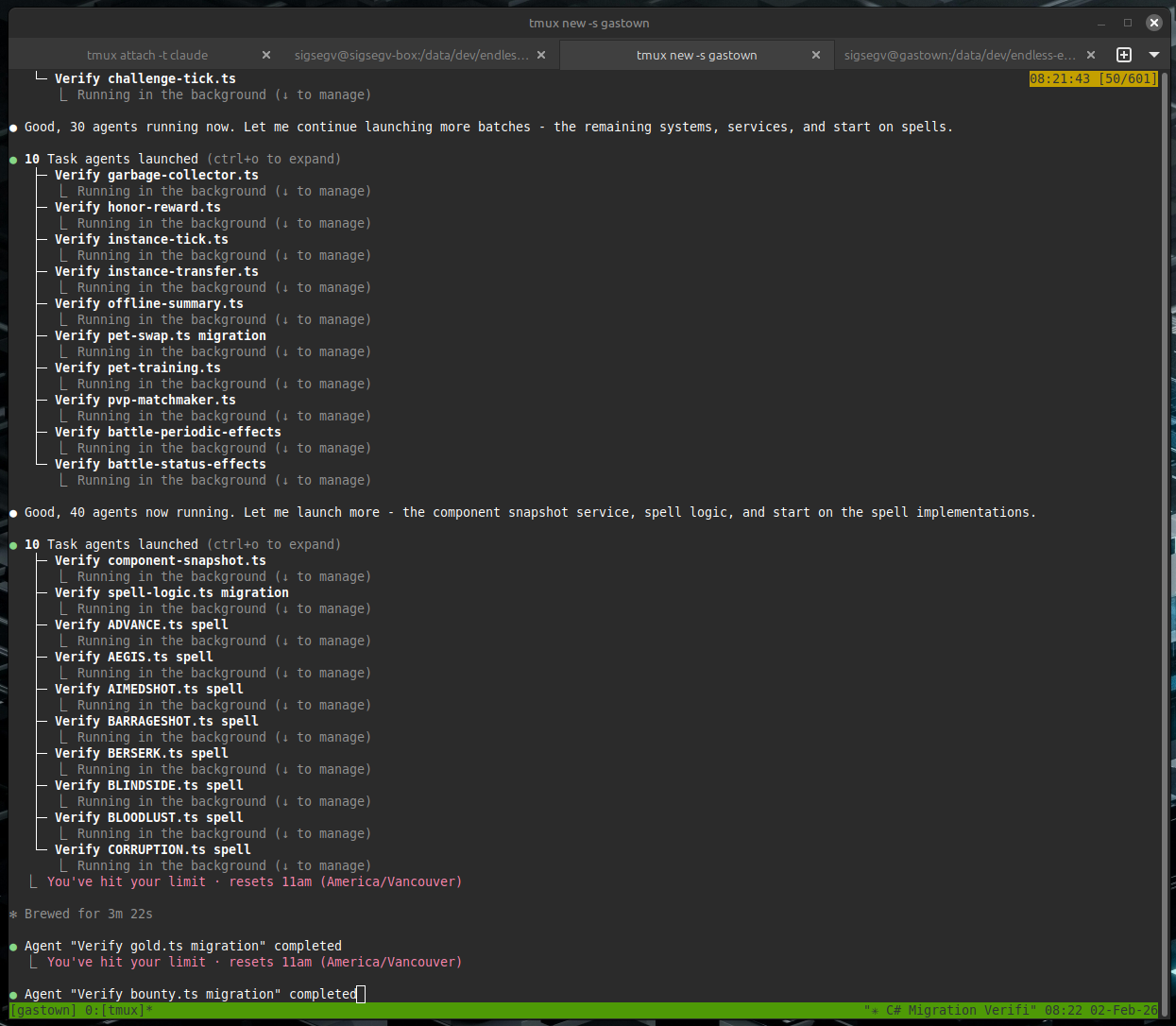The height and width of the screenshot is (1026, 1176).
Task: Click the 'Verify component-snapshot.ts' task entry
Action: (x=160, y=561)
